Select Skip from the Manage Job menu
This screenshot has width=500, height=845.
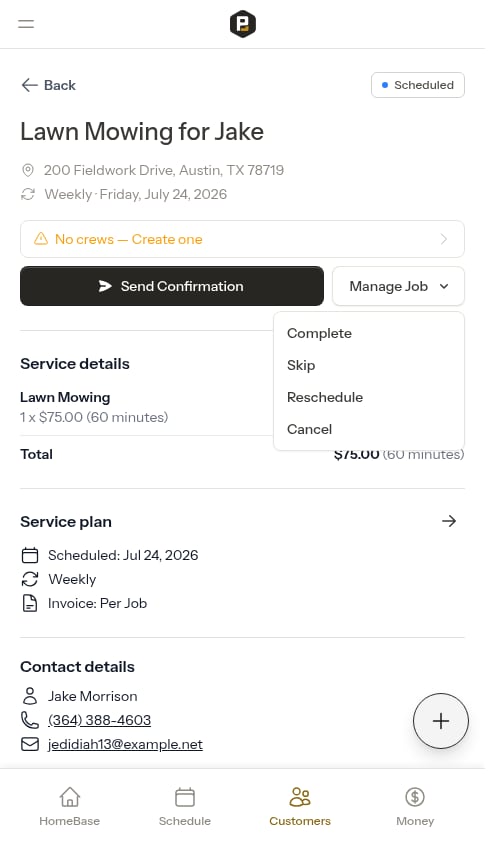point(301,365)
